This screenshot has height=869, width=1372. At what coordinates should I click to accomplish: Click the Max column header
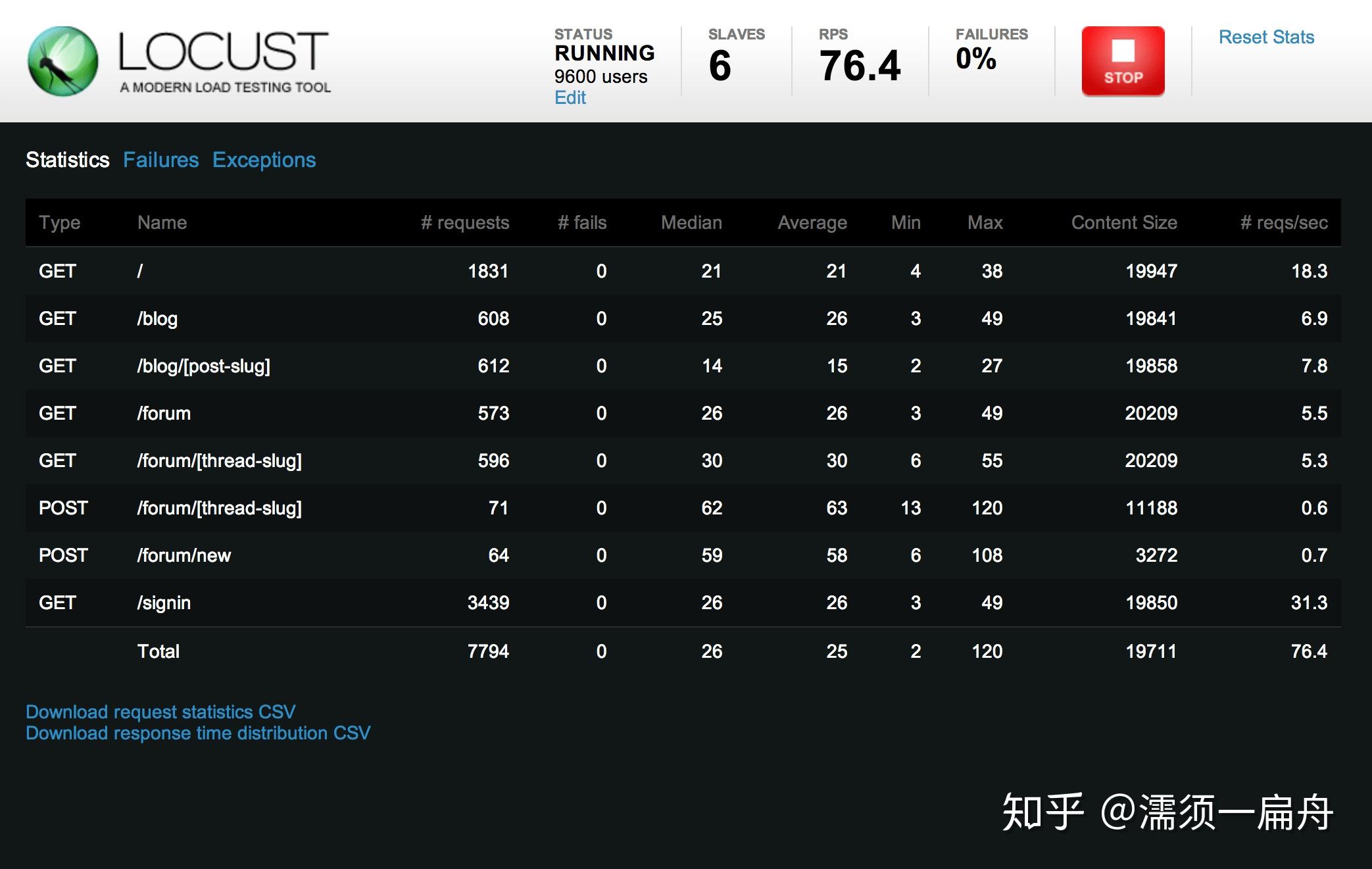pyautogui.click(x=985, y=223)
